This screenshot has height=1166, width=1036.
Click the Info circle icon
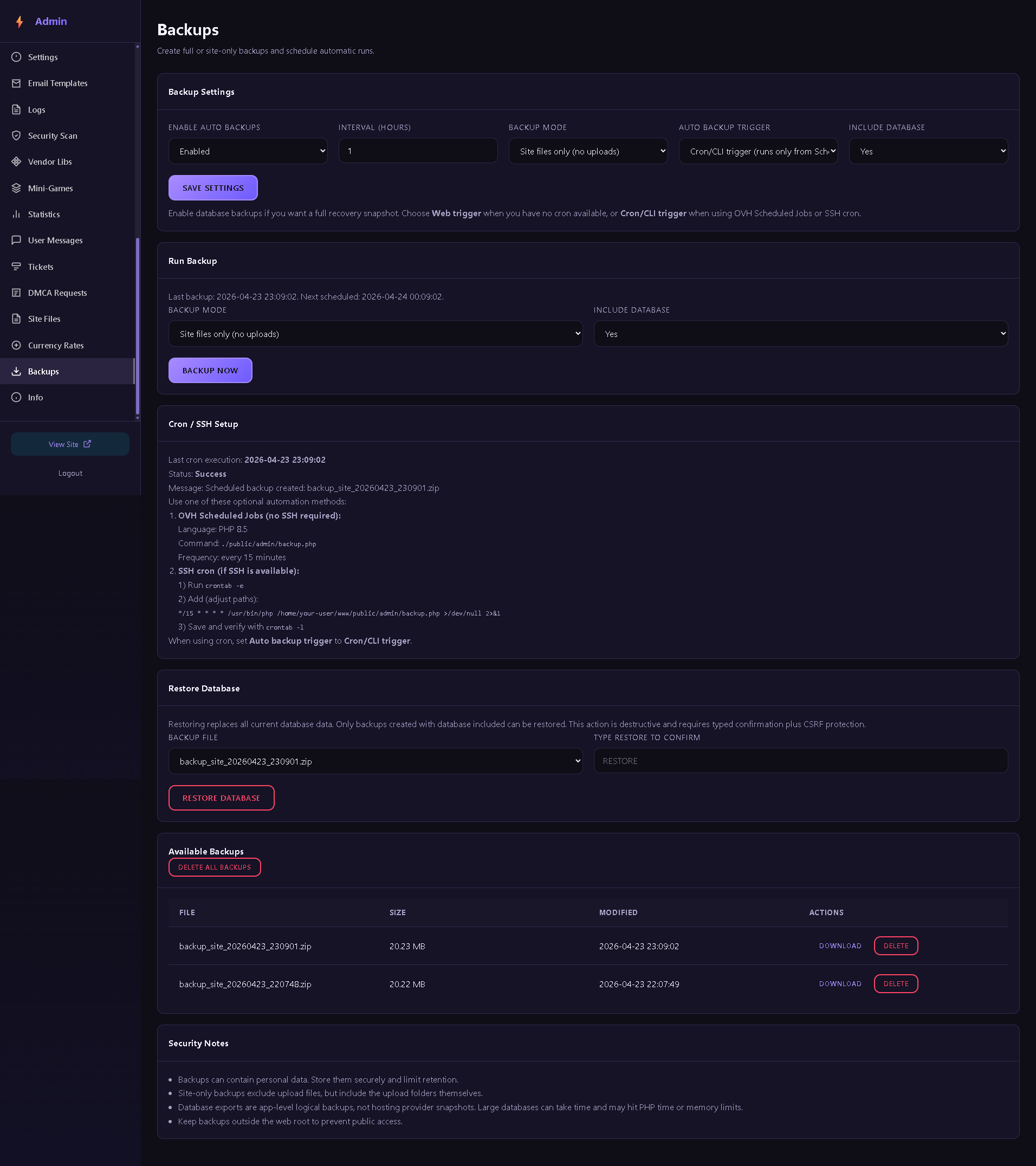click(17, 398)
